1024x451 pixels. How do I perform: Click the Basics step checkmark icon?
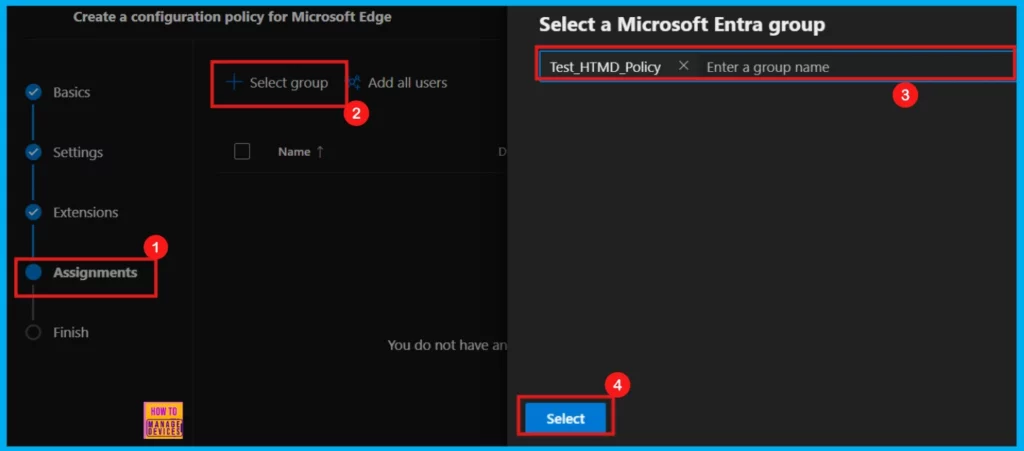[x=33, y=92]
